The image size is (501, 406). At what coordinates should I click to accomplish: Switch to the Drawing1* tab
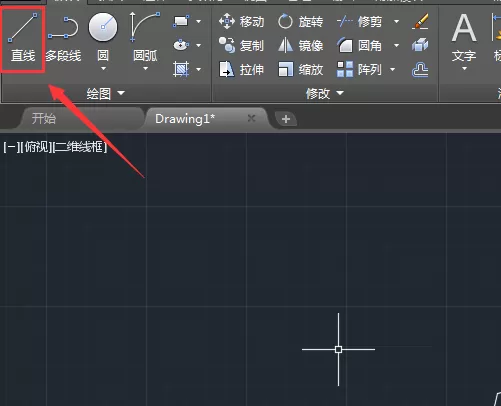point(185,119)
